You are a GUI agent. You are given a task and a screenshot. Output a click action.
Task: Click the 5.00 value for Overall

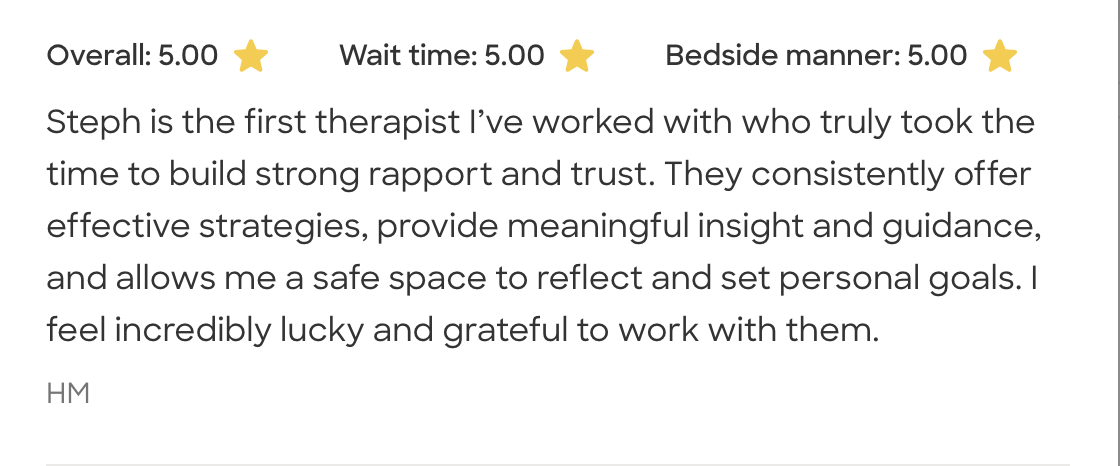[x=188, y=55]
